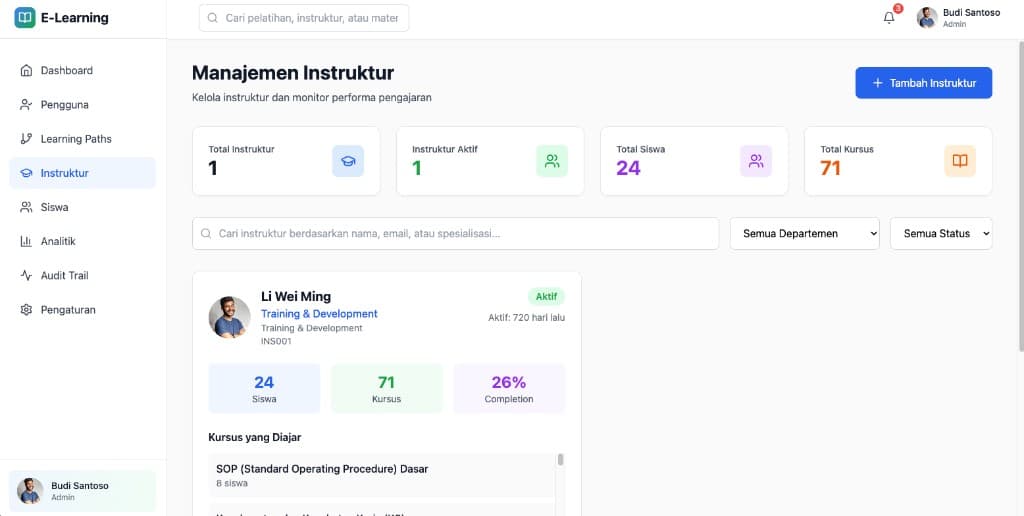Image resolution: width=1024 pixels, height=516 pixels.
Task: Click Budi Santoso avatar in the header
Action: pos(927,18)
